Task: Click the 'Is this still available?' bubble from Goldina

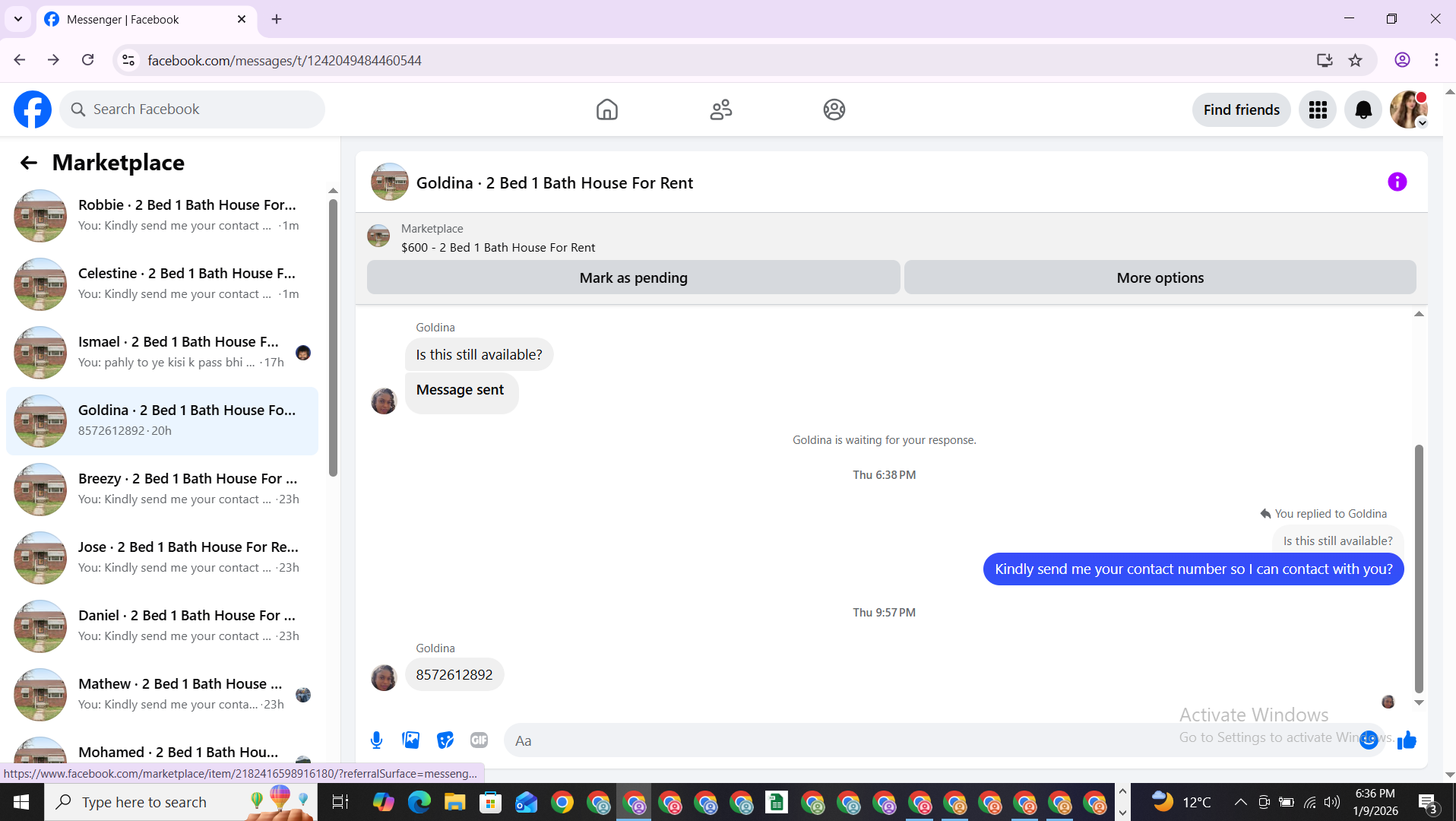Action: point(479,355)
